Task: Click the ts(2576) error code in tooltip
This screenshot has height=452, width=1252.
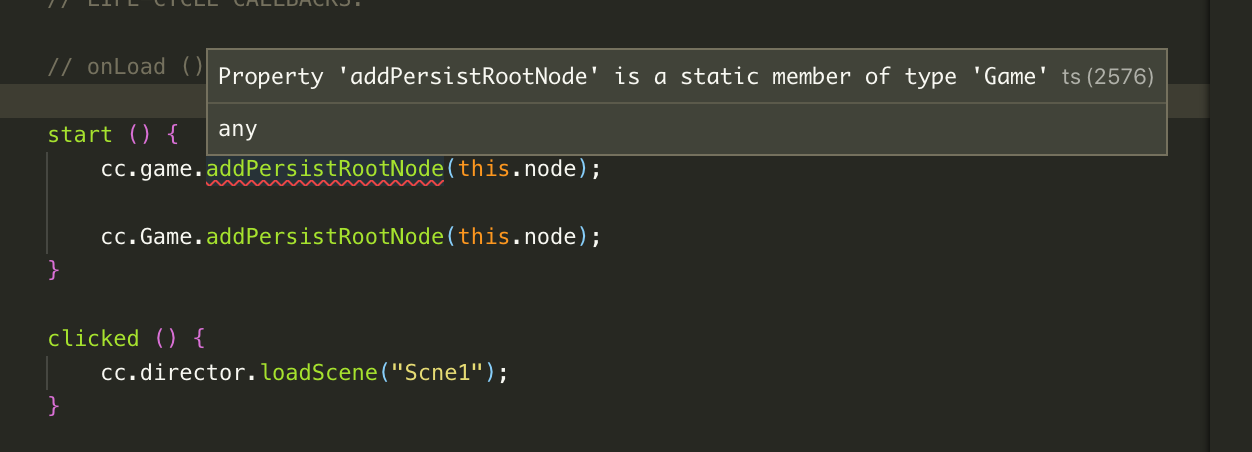Action: click(x=1107, y=78)
